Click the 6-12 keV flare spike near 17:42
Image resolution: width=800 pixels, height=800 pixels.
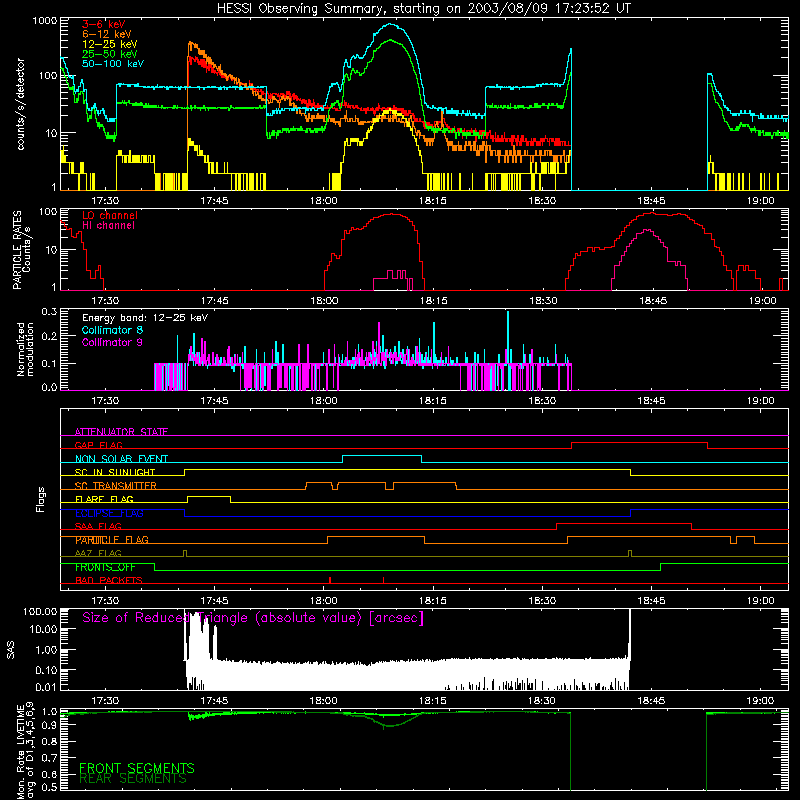click(x=190, y=44)
